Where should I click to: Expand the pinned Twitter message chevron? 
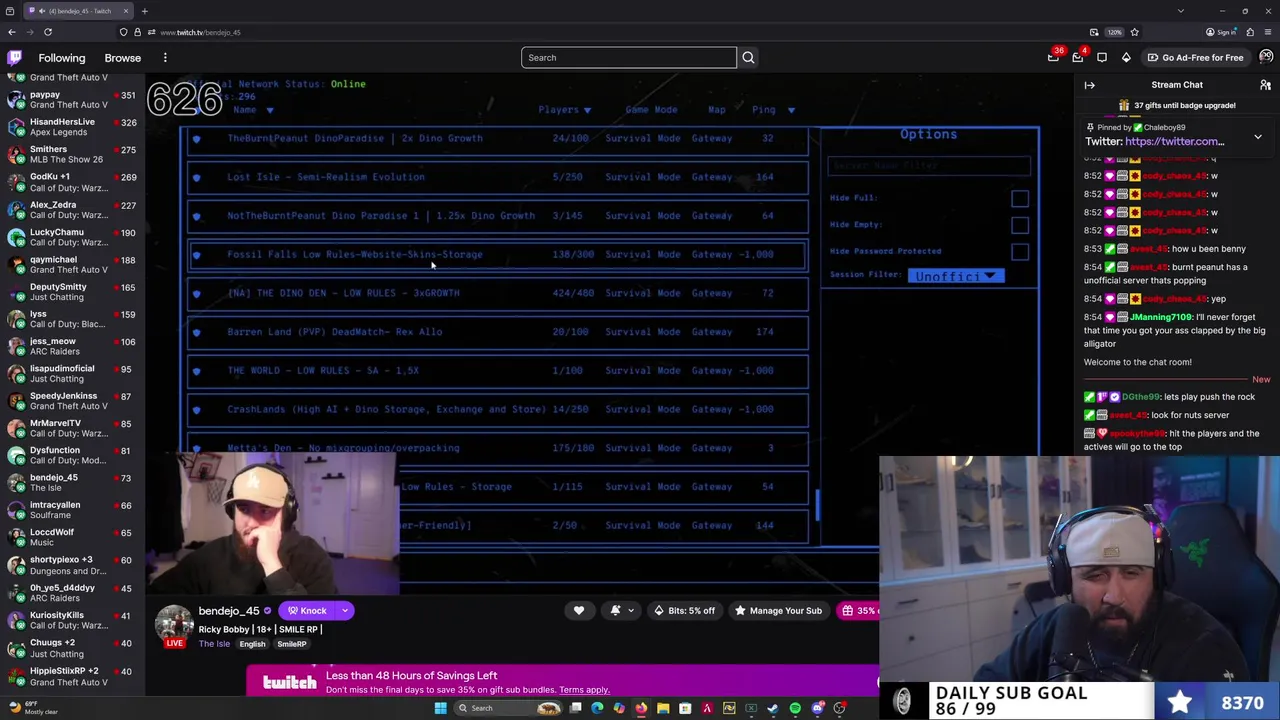(x=1258, y=136)
